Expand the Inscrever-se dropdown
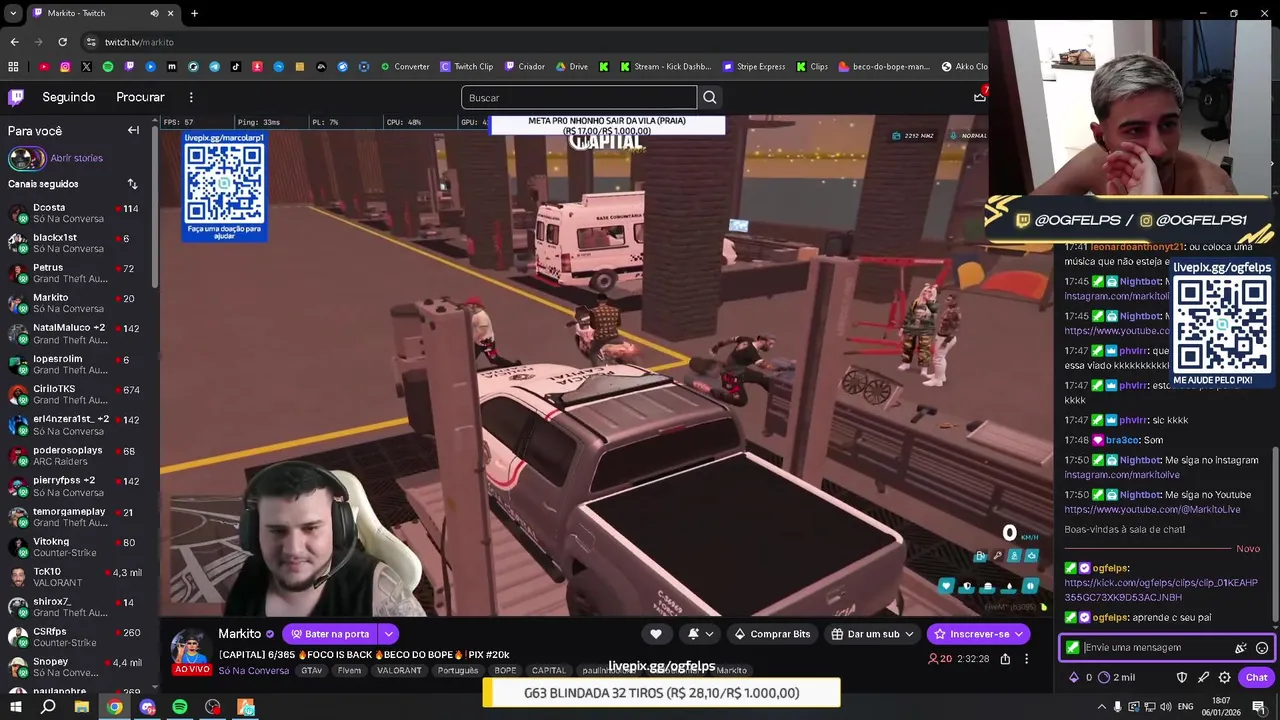 point(1019,634)
